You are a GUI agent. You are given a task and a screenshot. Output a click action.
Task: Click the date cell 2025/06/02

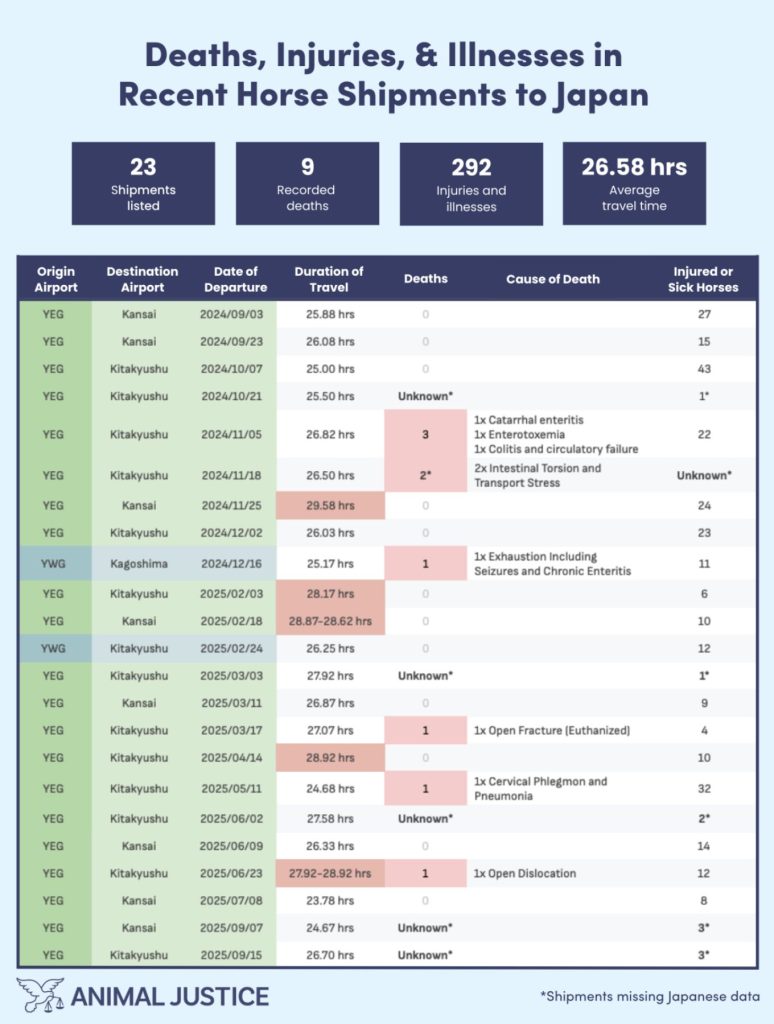[x=231, y=819]
